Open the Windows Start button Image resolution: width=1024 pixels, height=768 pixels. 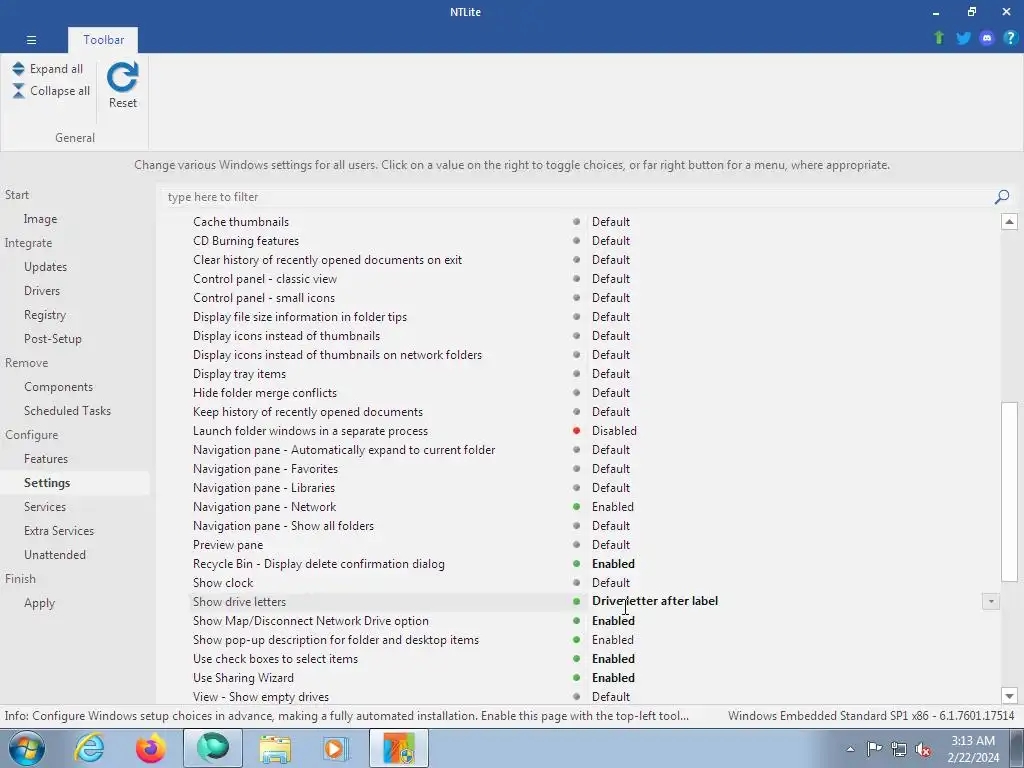tap(27, 748)
